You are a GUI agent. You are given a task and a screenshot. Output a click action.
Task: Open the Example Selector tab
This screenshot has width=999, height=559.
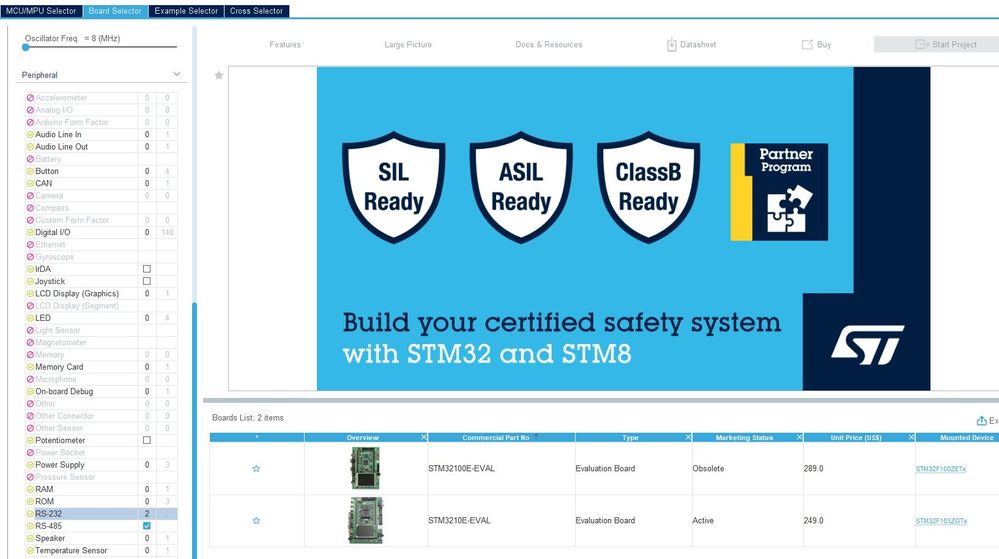(186, 11)
